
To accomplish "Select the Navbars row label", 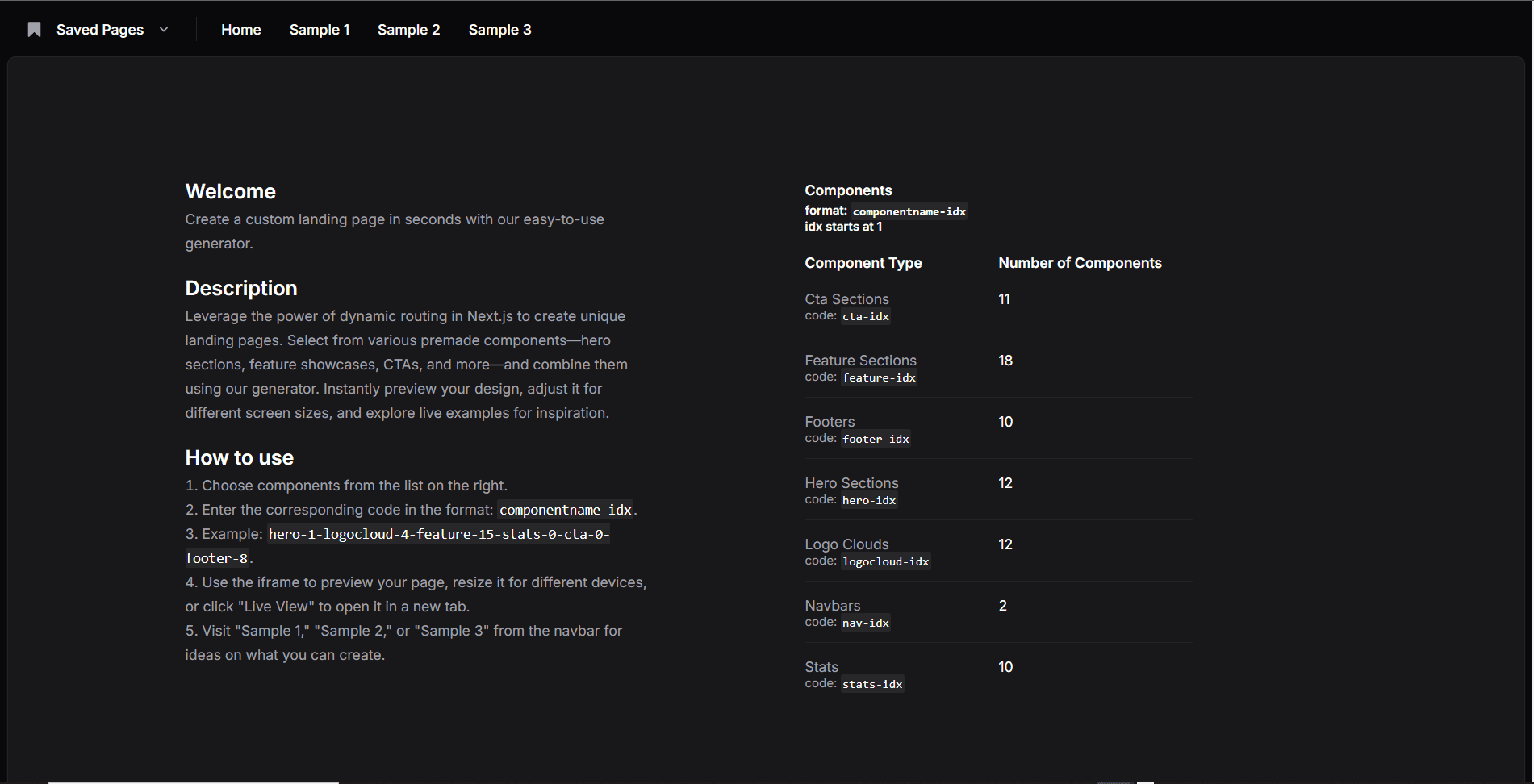I will click(832, 606).
